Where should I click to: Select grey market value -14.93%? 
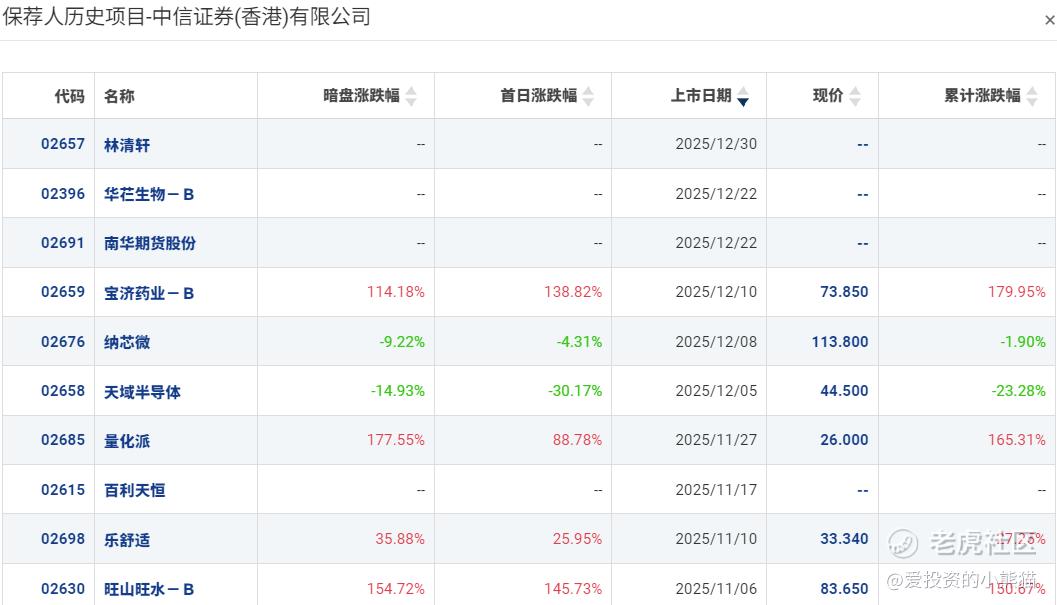tap(398, 391)
